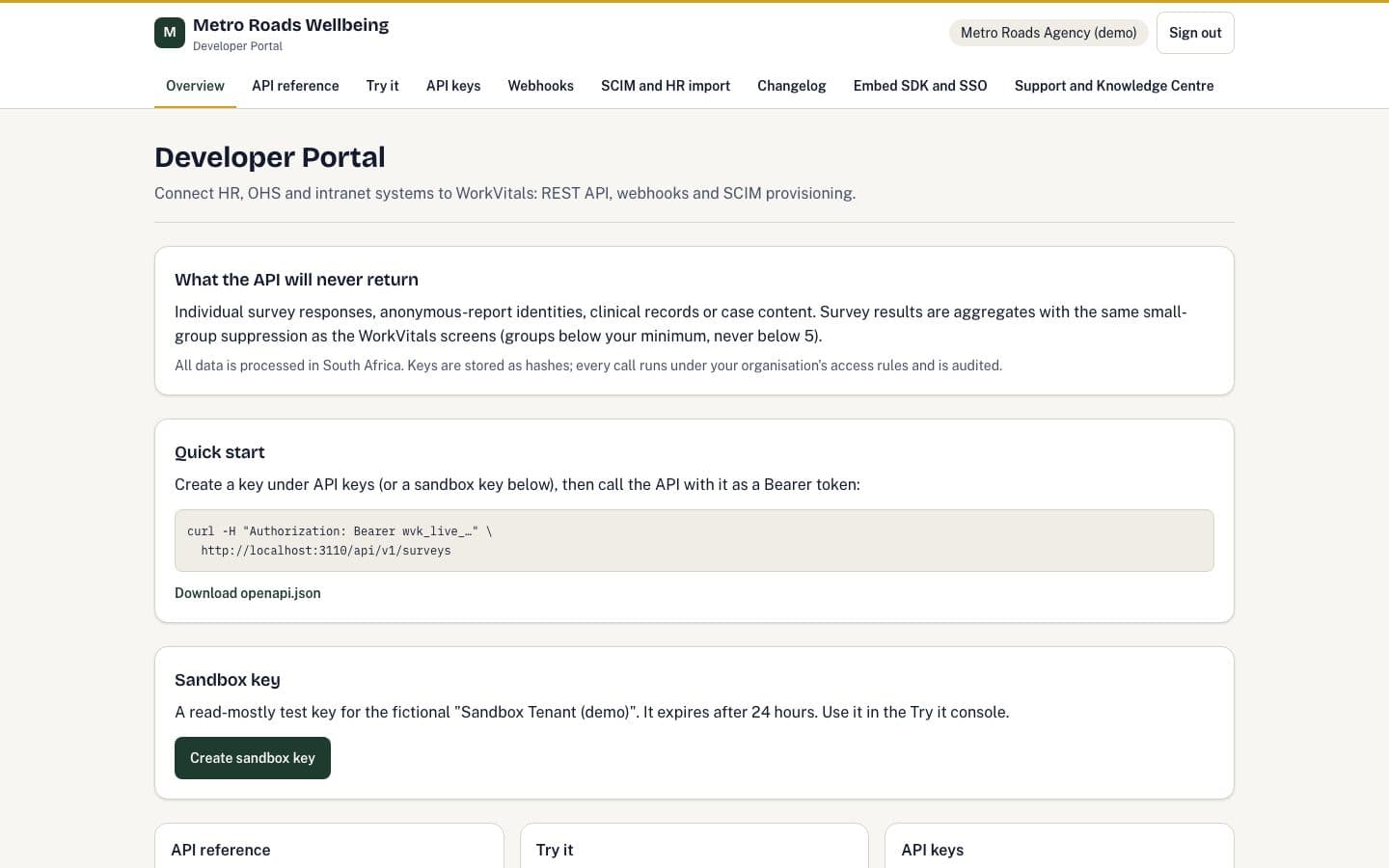This screenshot has width=1389, height=868.
Task: Switch to the Try it tab
Action: tap(382, 86)
